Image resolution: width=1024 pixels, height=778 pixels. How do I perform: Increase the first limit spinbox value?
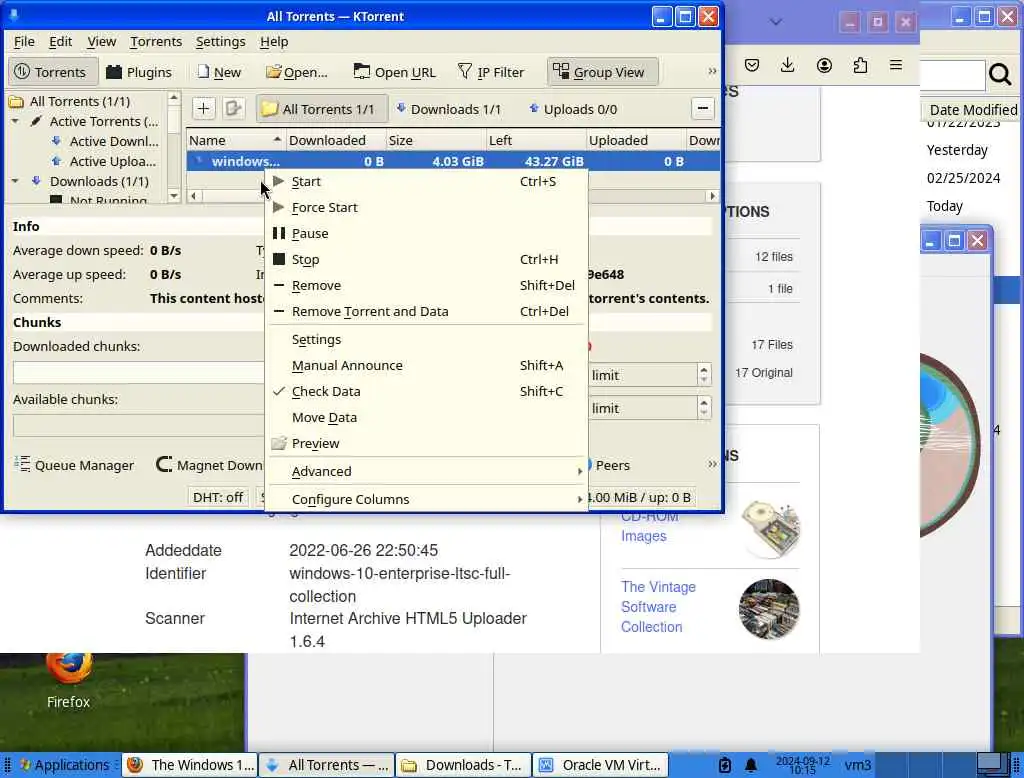pyautogui.click(x=703, y=370)
